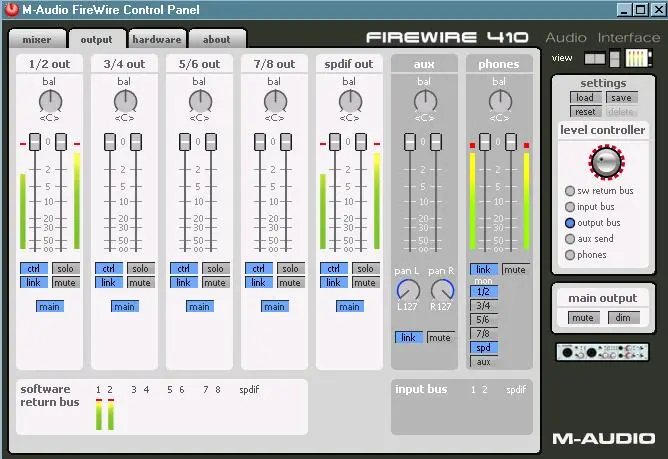Viewport: 668px width, 459px height.
Task: Solo the 1/2 out channel
Action: point(66,268)
